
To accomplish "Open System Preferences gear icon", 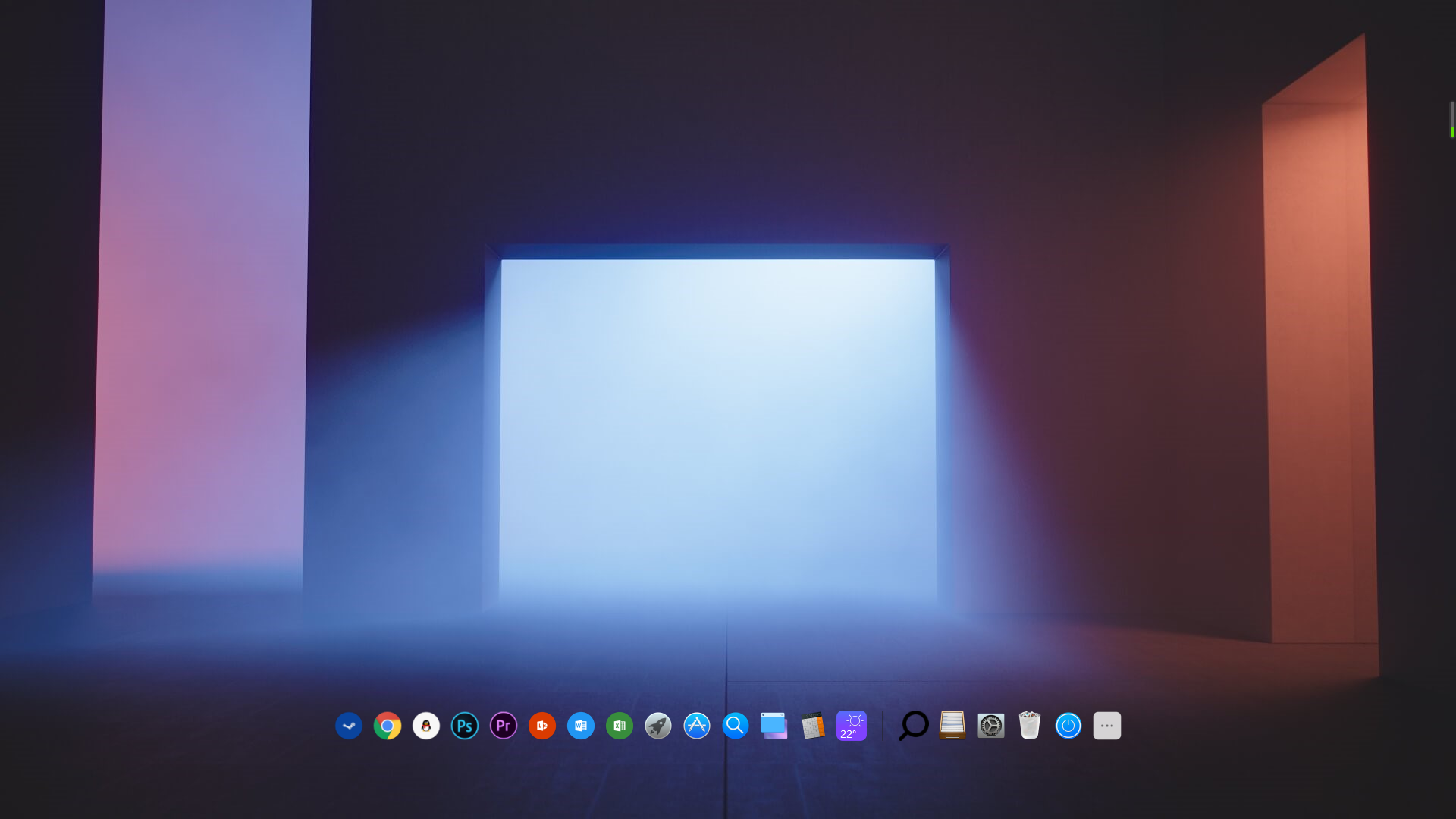I will [x=991, y=726].
